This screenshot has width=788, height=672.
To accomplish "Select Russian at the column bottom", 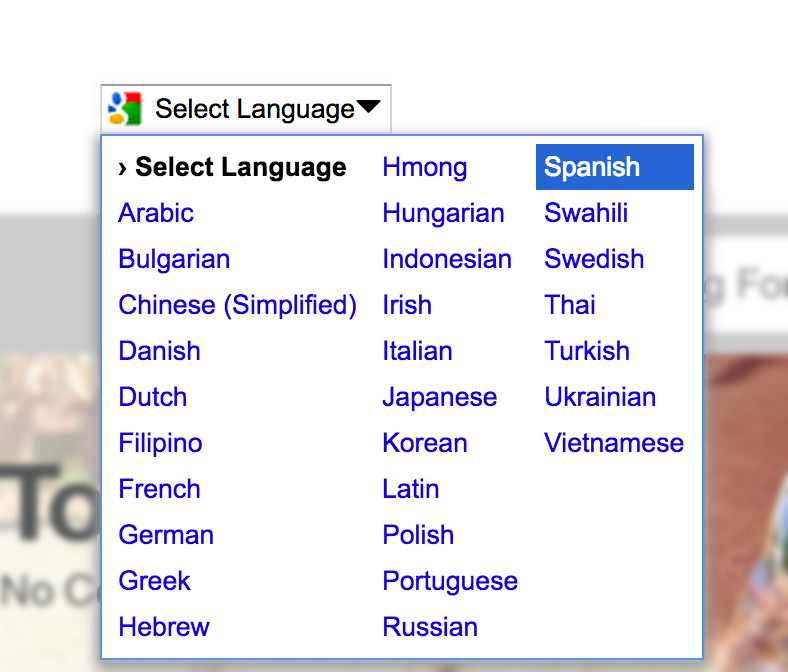I will pos(430,627).
